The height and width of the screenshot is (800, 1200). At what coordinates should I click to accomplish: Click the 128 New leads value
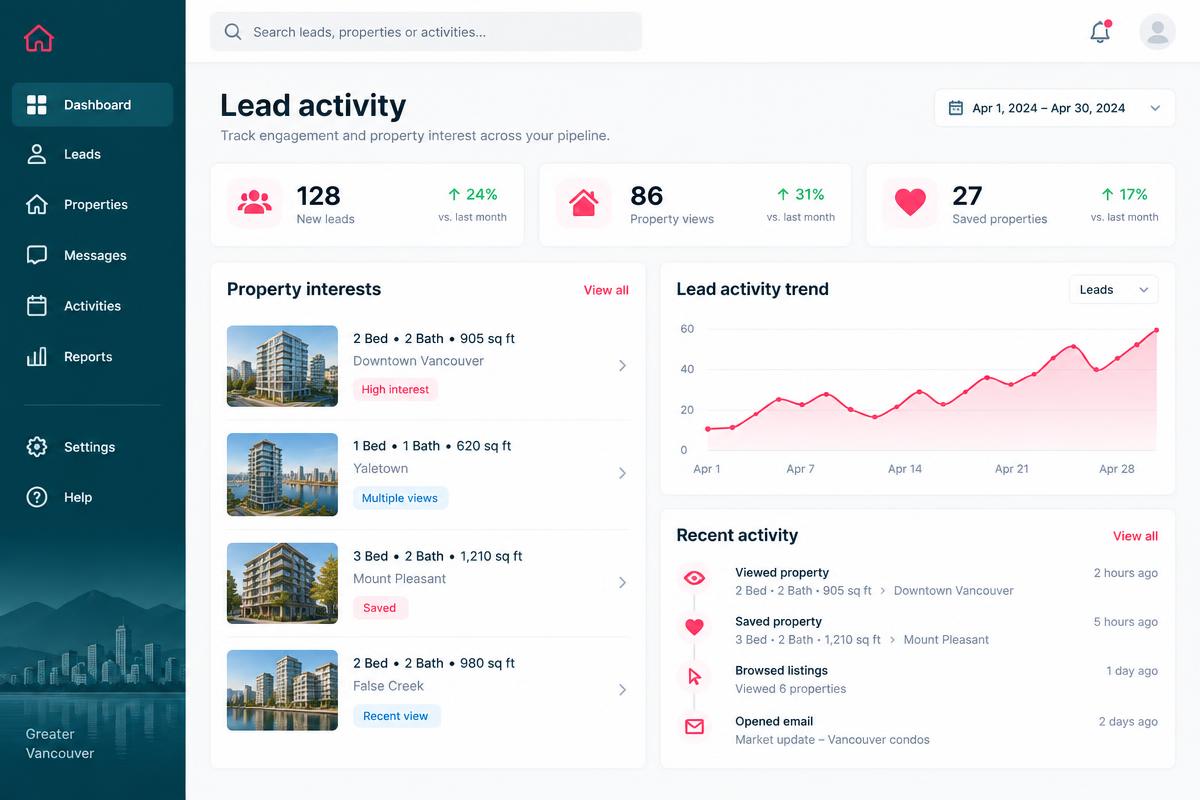[x=318, y=195]
